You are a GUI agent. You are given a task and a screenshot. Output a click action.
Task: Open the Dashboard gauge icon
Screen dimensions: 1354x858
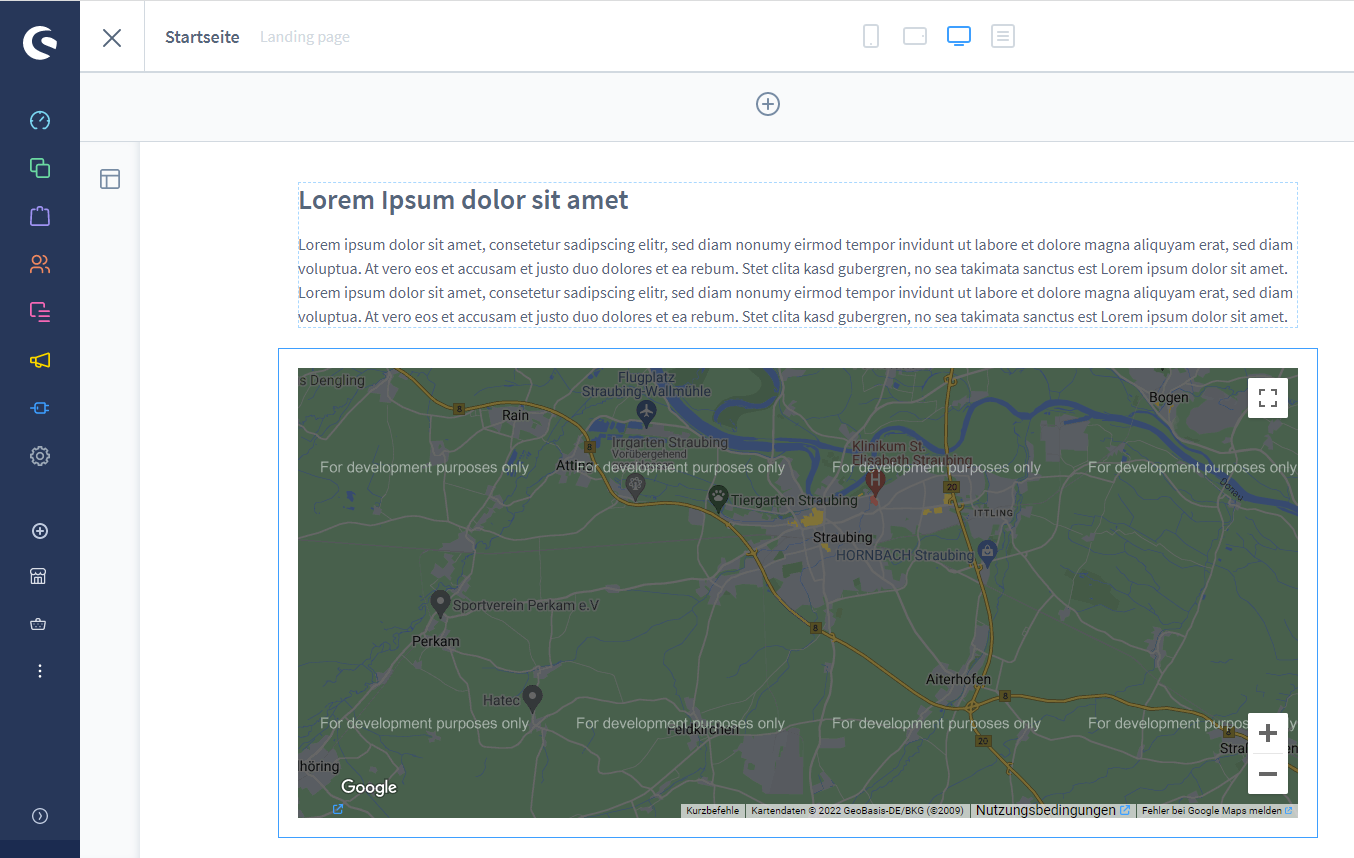click(x=40, y=121)
